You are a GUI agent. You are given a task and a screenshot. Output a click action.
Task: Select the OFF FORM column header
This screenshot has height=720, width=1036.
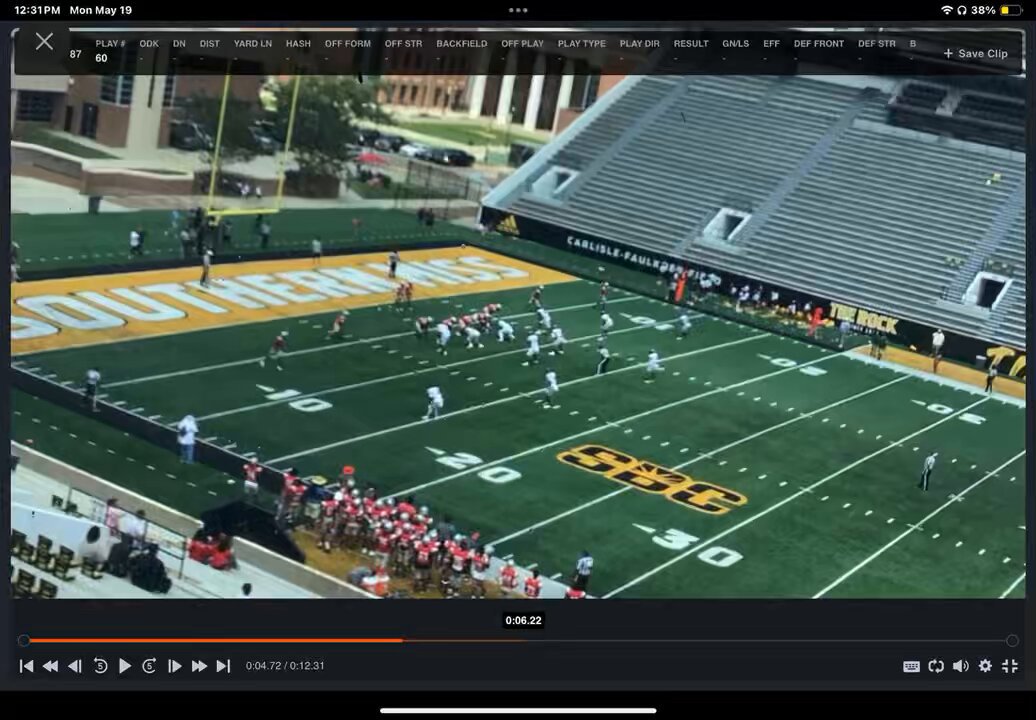[x=348, y=44]
